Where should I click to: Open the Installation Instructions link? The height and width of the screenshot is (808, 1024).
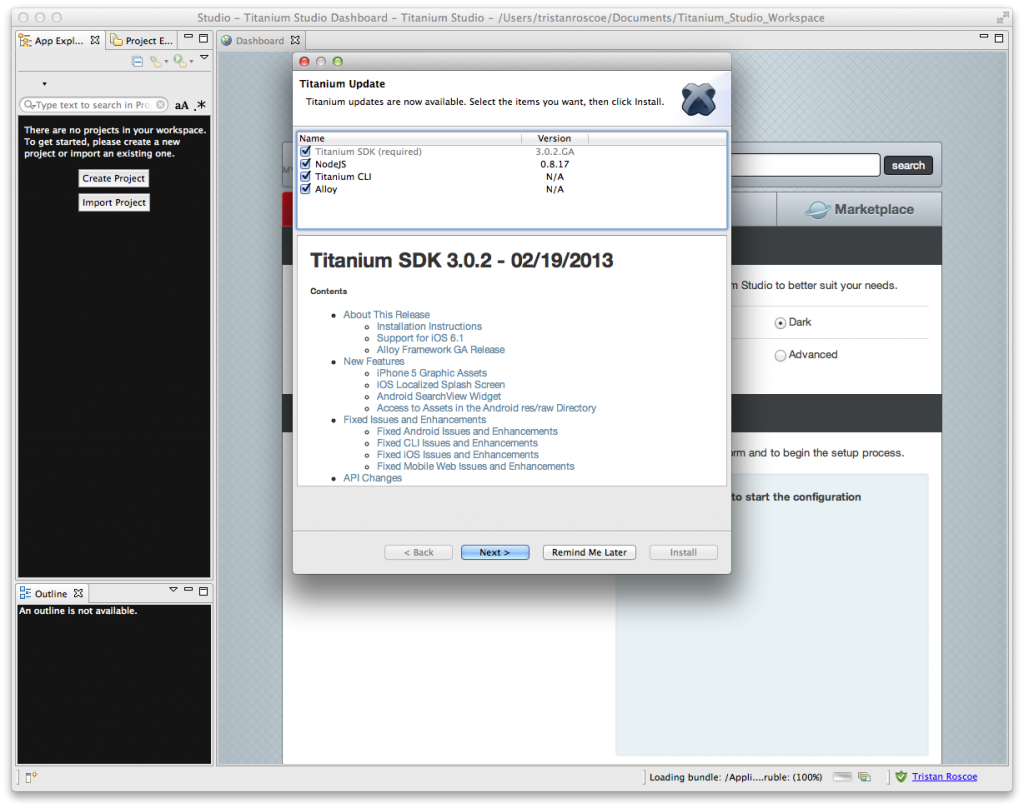[x=429, y=327]
